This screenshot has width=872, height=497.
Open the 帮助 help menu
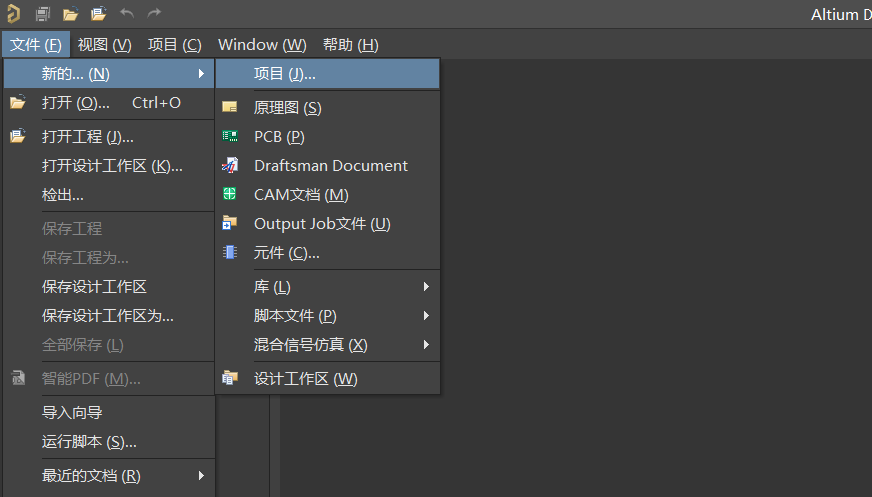pos(350,45)
